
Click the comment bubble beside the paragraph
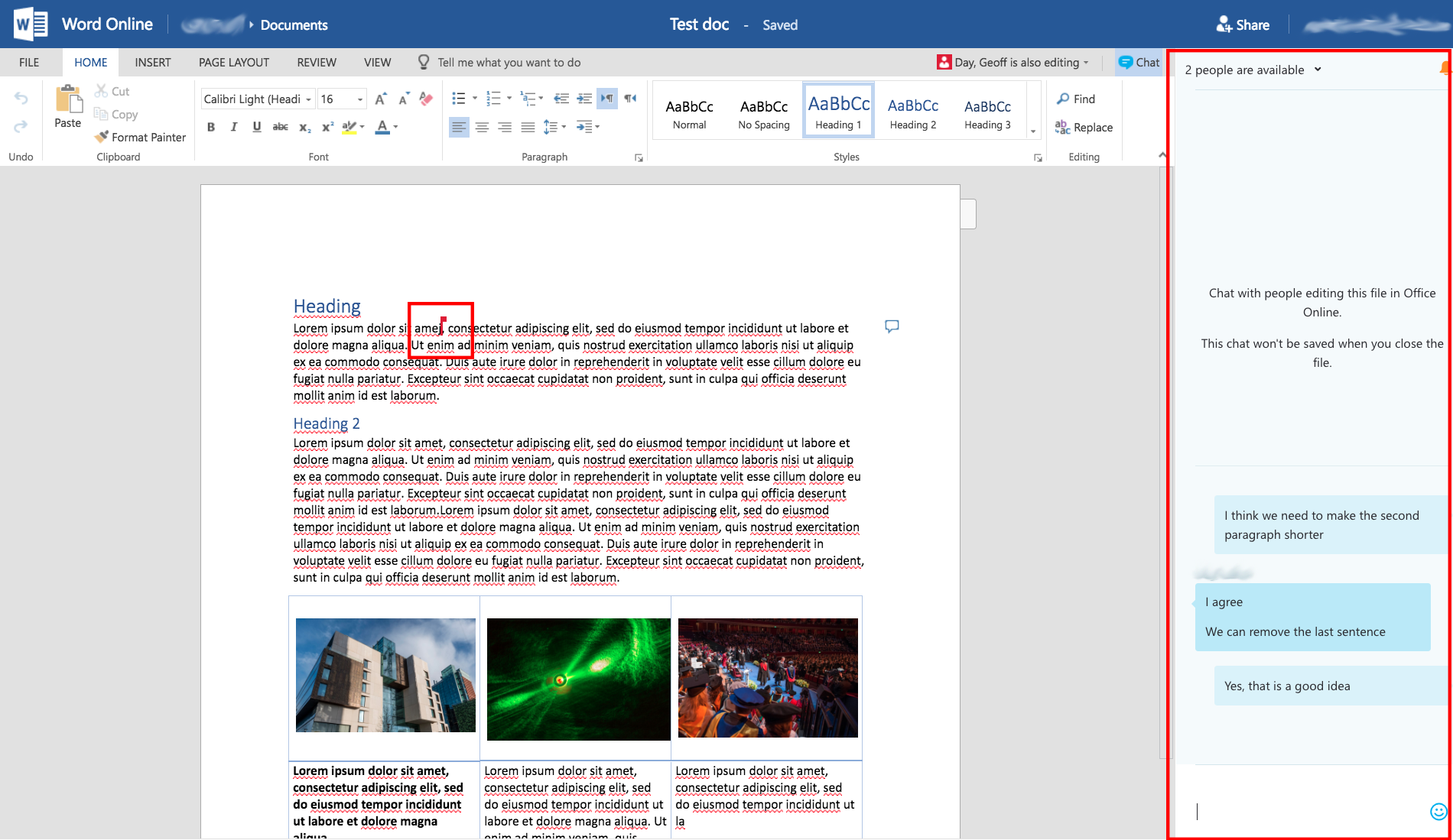point(892,326)
